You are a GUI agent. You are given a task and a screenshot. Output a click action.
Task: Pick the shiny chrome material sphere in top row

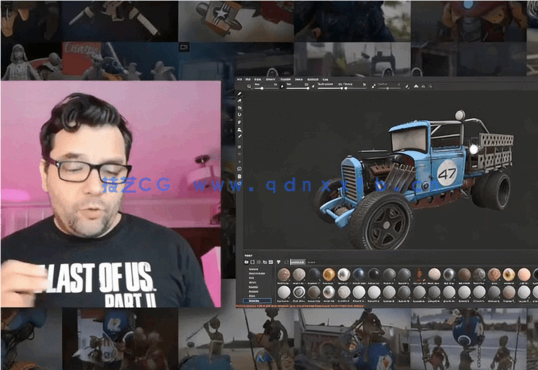[343, 275]
